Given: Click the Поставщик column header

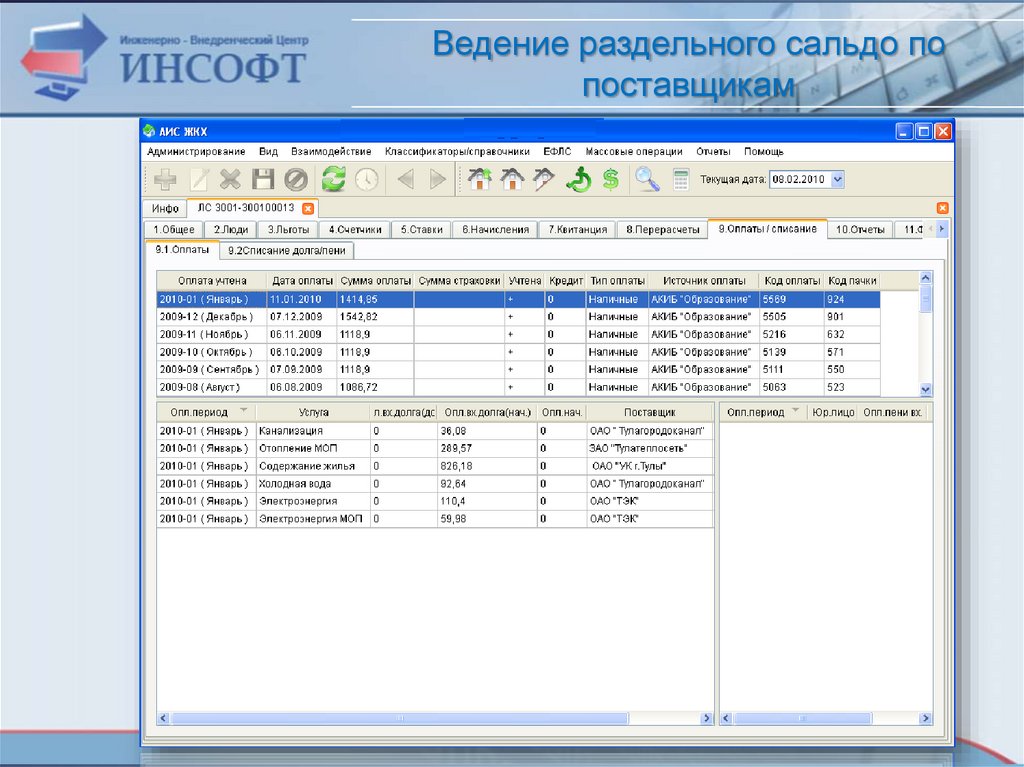Looking at the screenshot, I should point(650,413).
